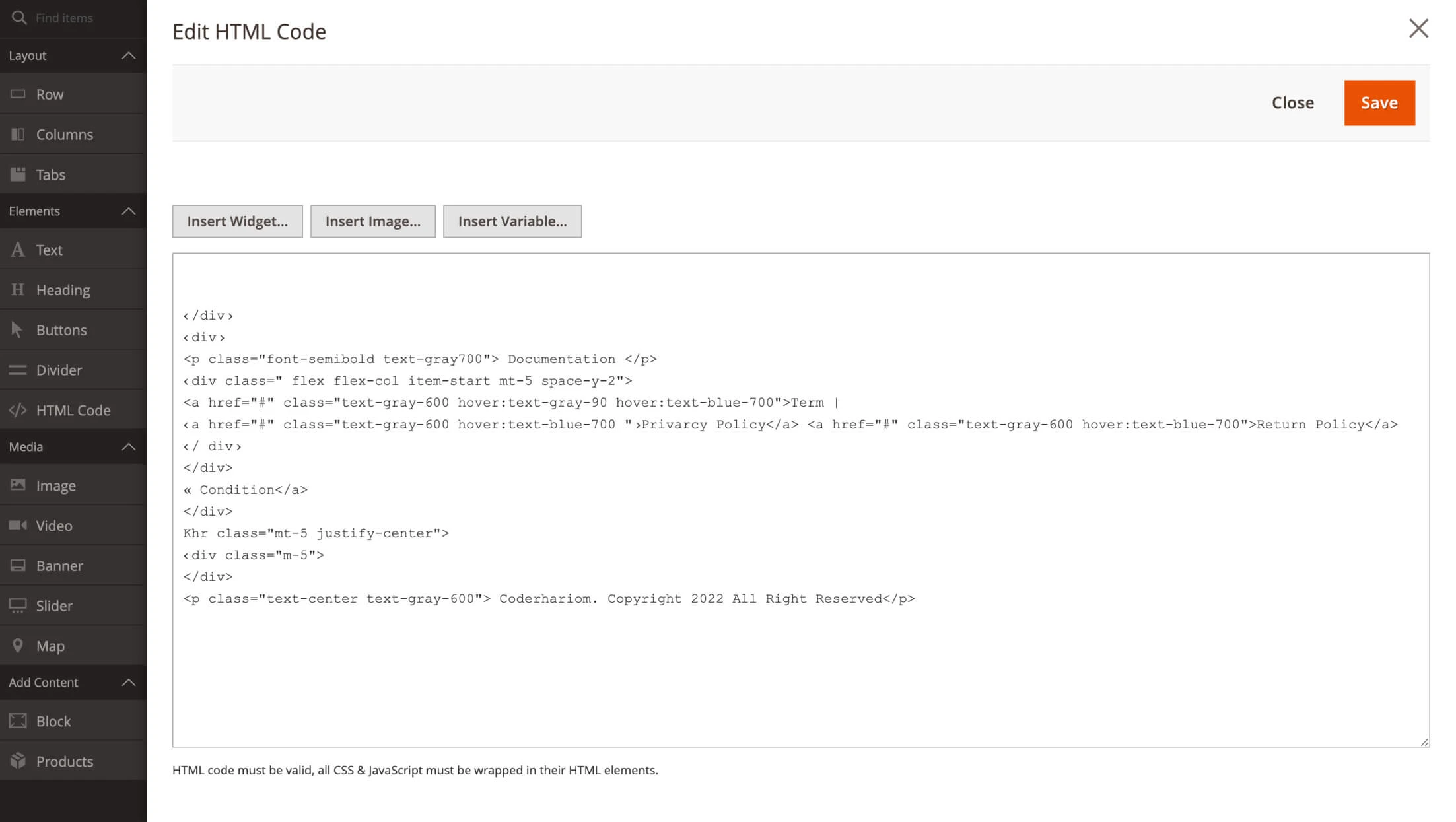Click the Heading element icon

18,289
